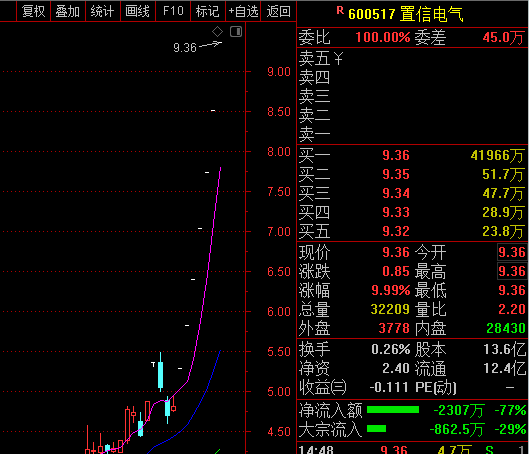This screenshot has width=529, height=454.
Task: Open F10 company info
Action: [x=173, y=11]
